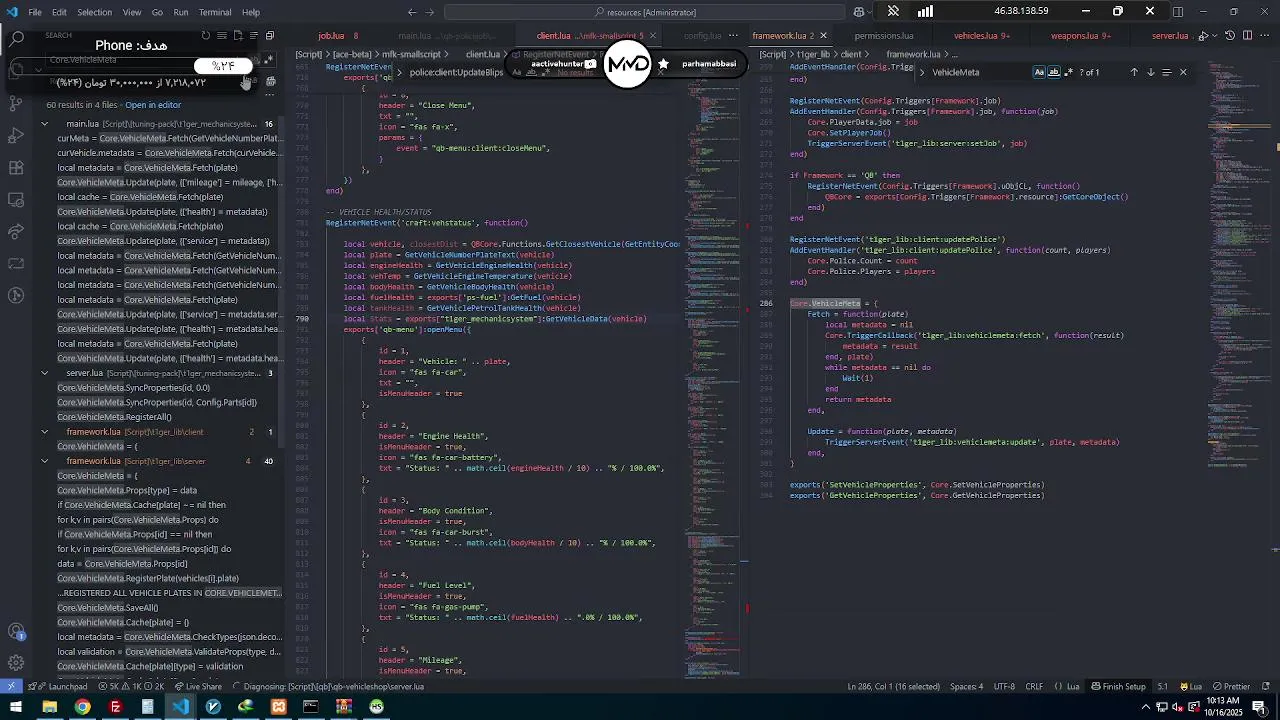
Task: Open more actions of right editor group
Action: (1264, 36)
